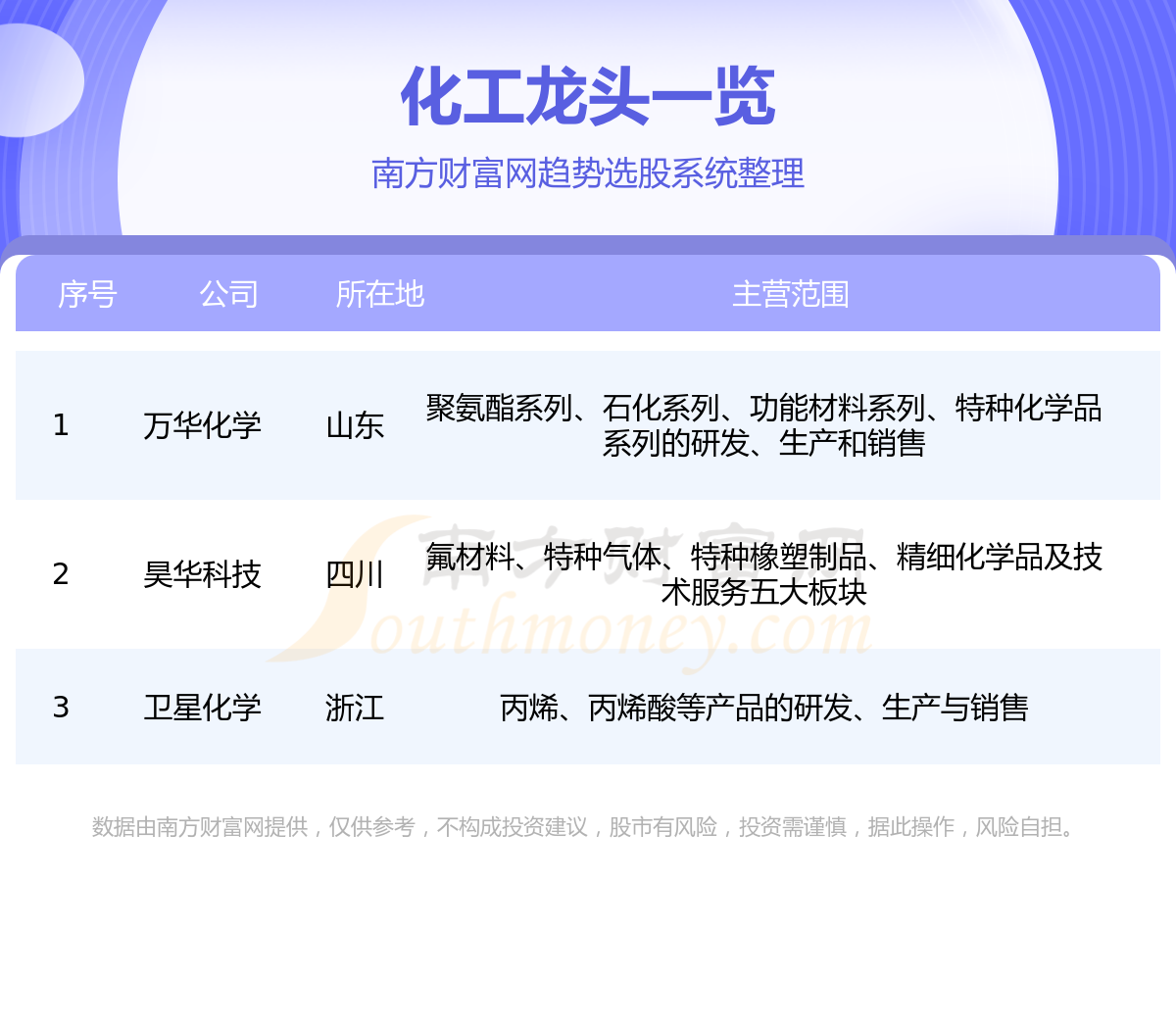The image size is (1176, 1029).
Task: Click company name 万华化学
Action: coord(202,425)
